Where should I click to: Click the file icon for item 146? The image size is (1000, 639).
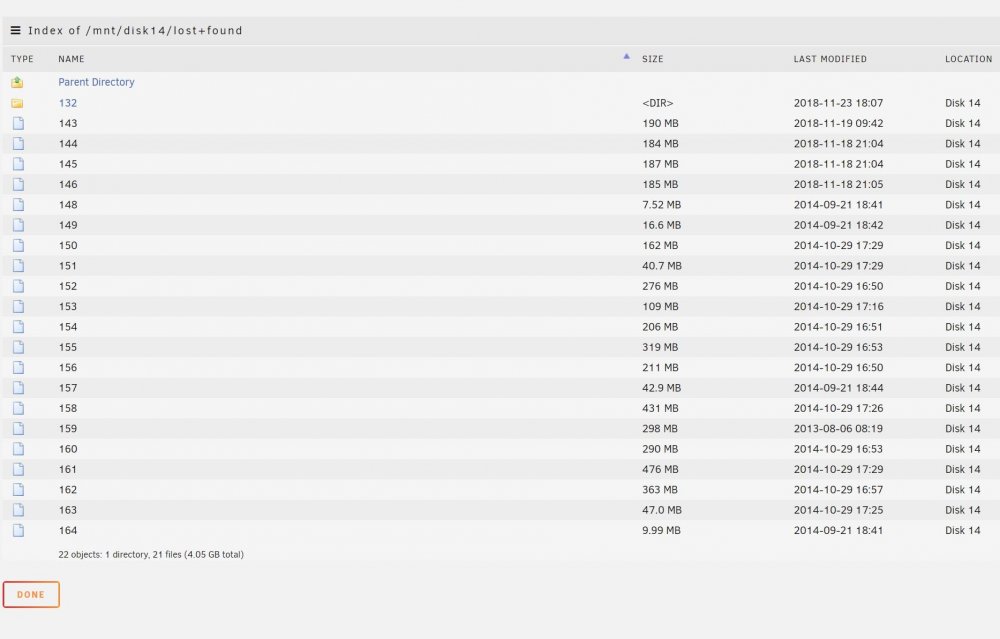click(x=18, y=184)
